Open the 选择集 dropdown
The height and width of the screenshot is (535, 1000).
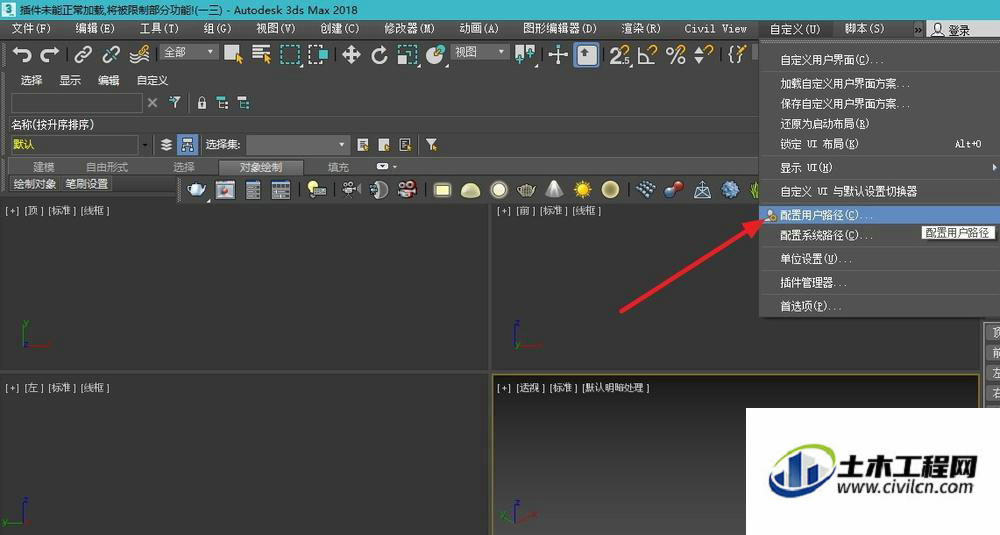(298, 145)
